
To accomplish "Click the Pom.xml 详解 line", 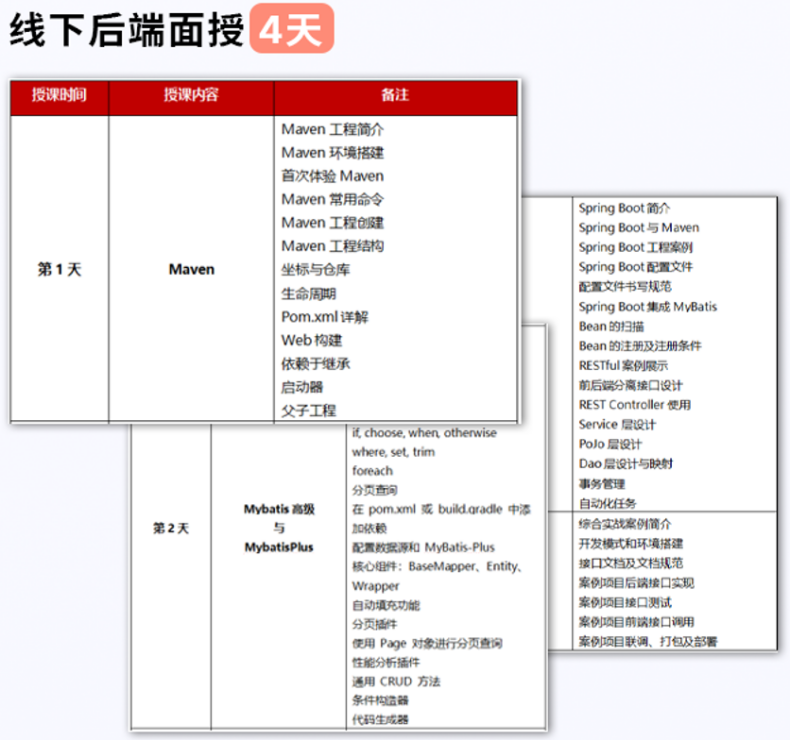I will pos(325,317).
